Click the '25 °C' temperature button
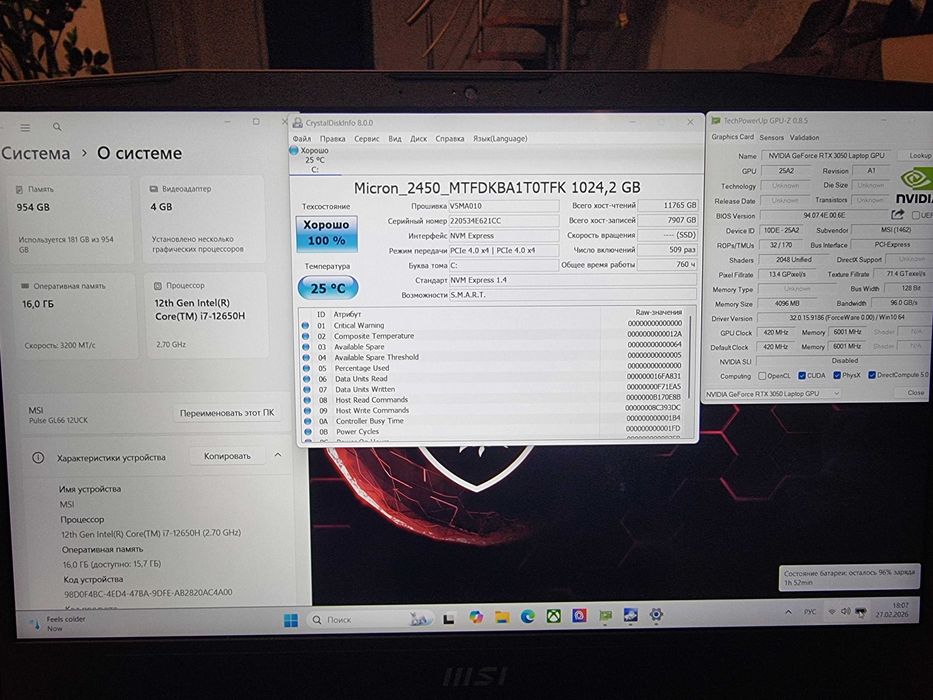The width and height of the screenshot is (933, 700). 328,288
